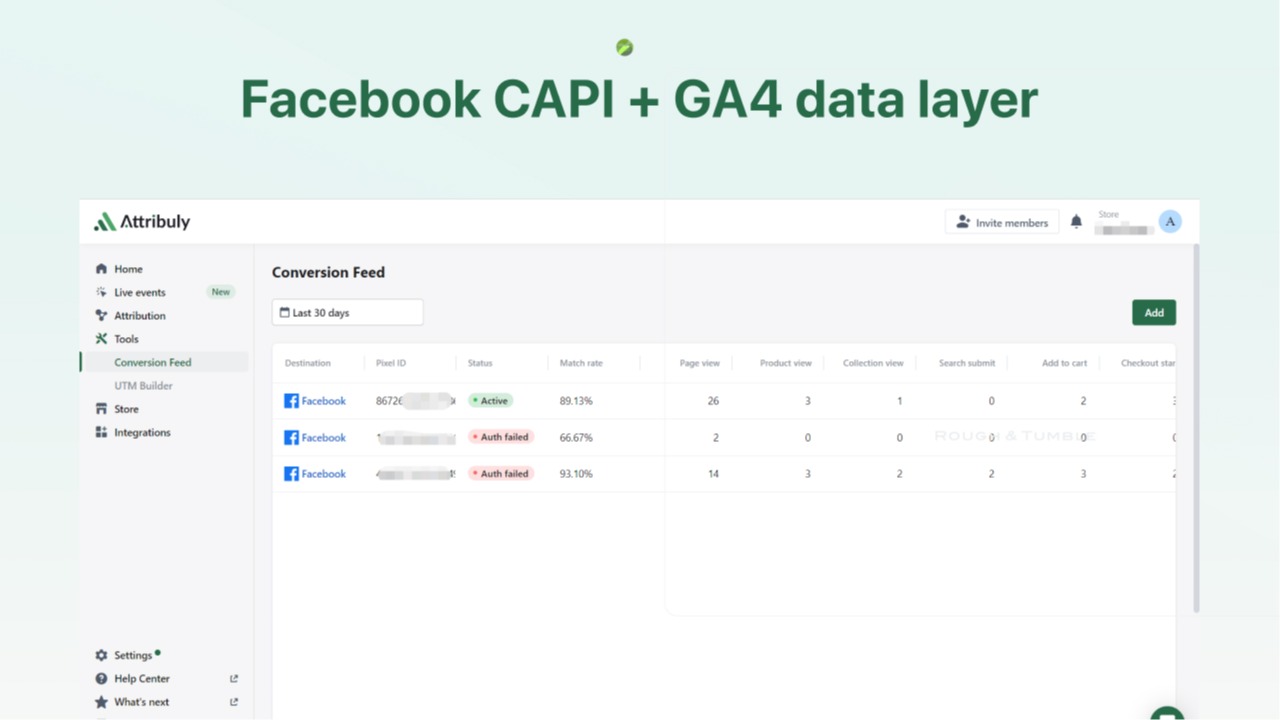Click Auth failed badge in 66.67% row

[x=501, y=437]
